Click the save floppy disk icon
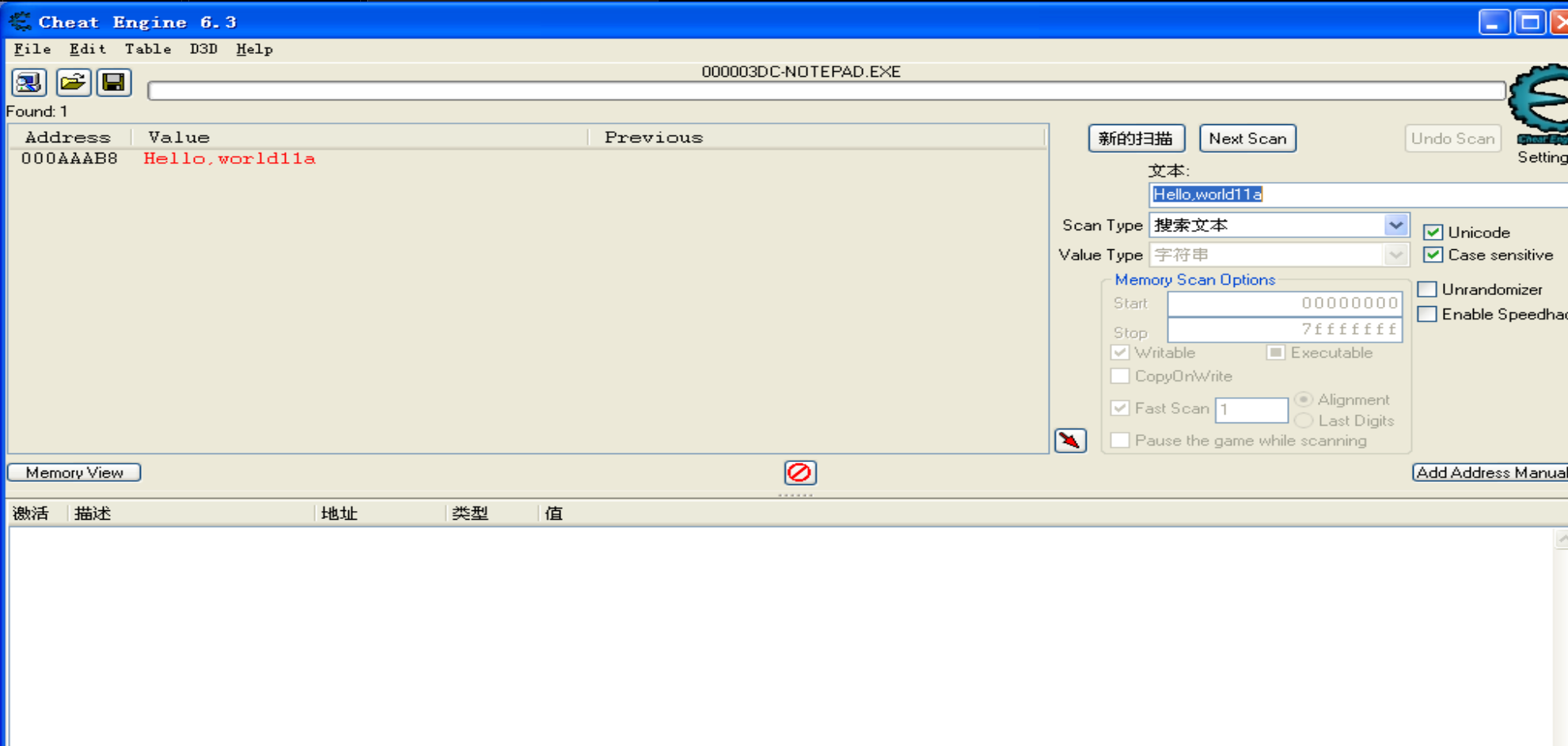 coord(114,82)
